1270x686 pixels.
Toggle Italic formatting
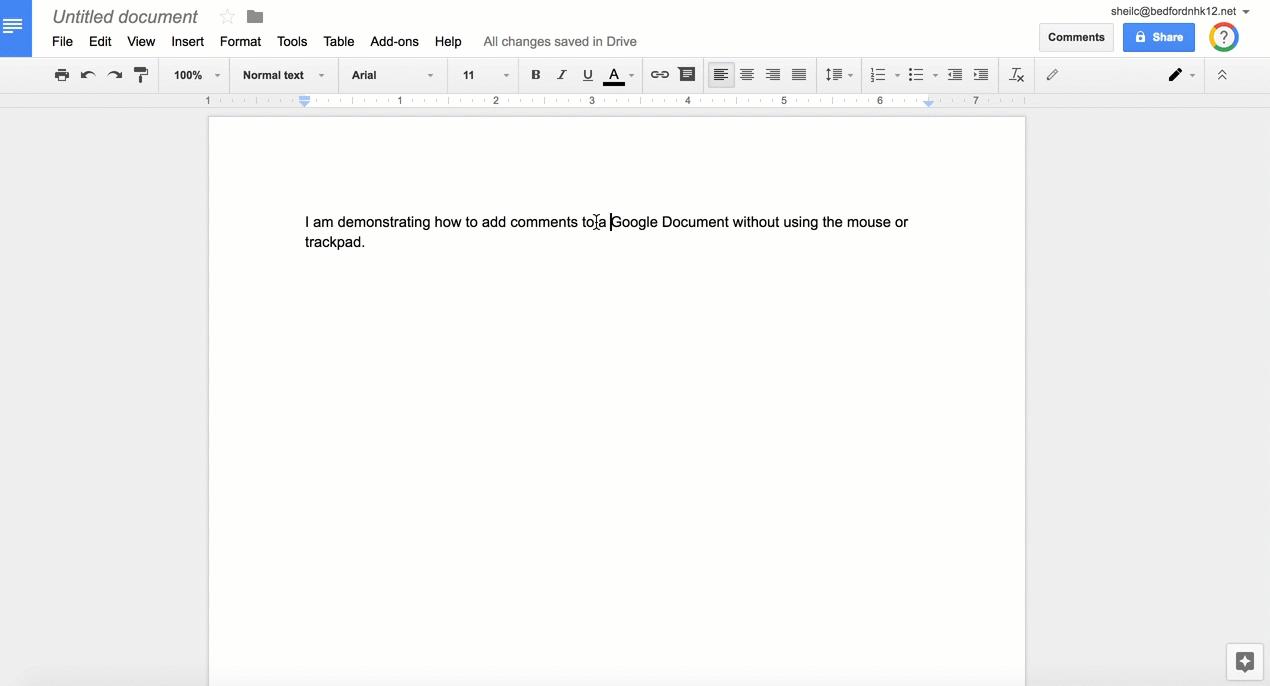coord(562,75)
